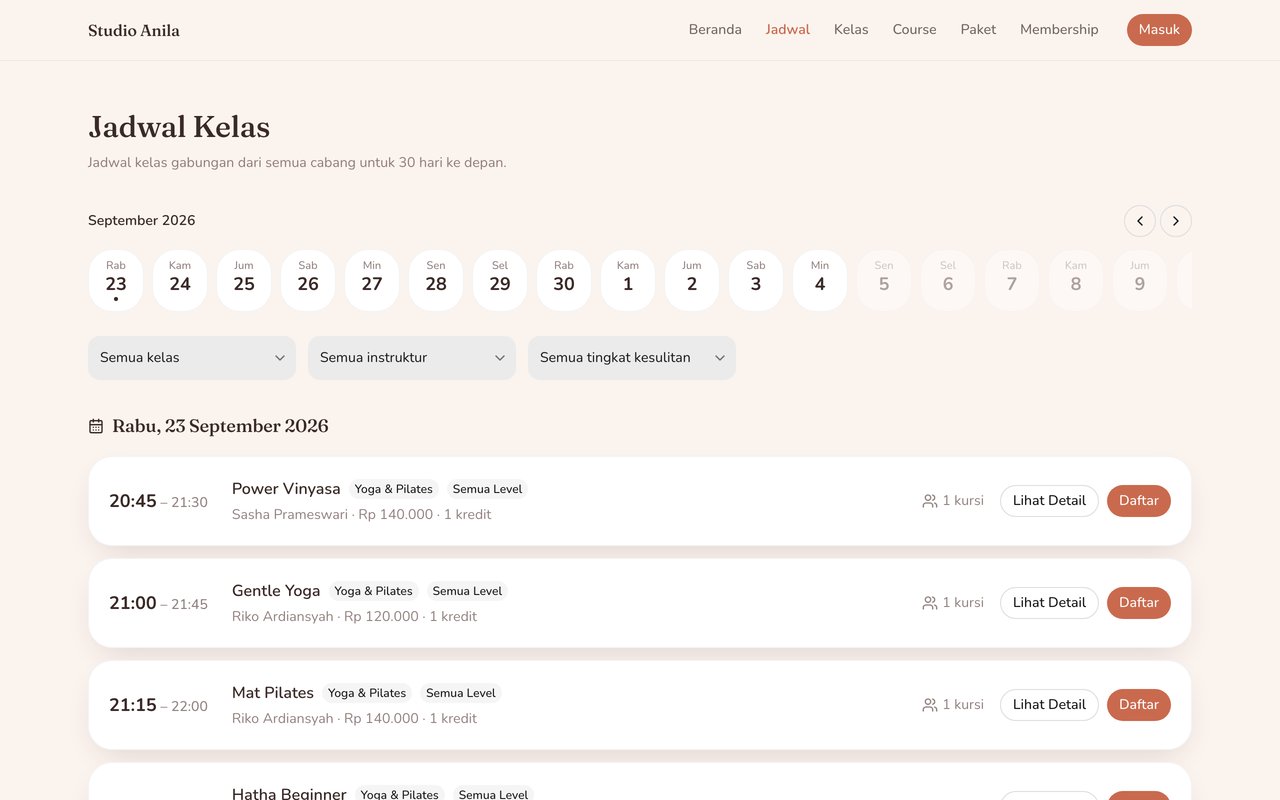Click the 21:15 start time
Viewport: 1280px width, 800px height.
tap(133, 705)
